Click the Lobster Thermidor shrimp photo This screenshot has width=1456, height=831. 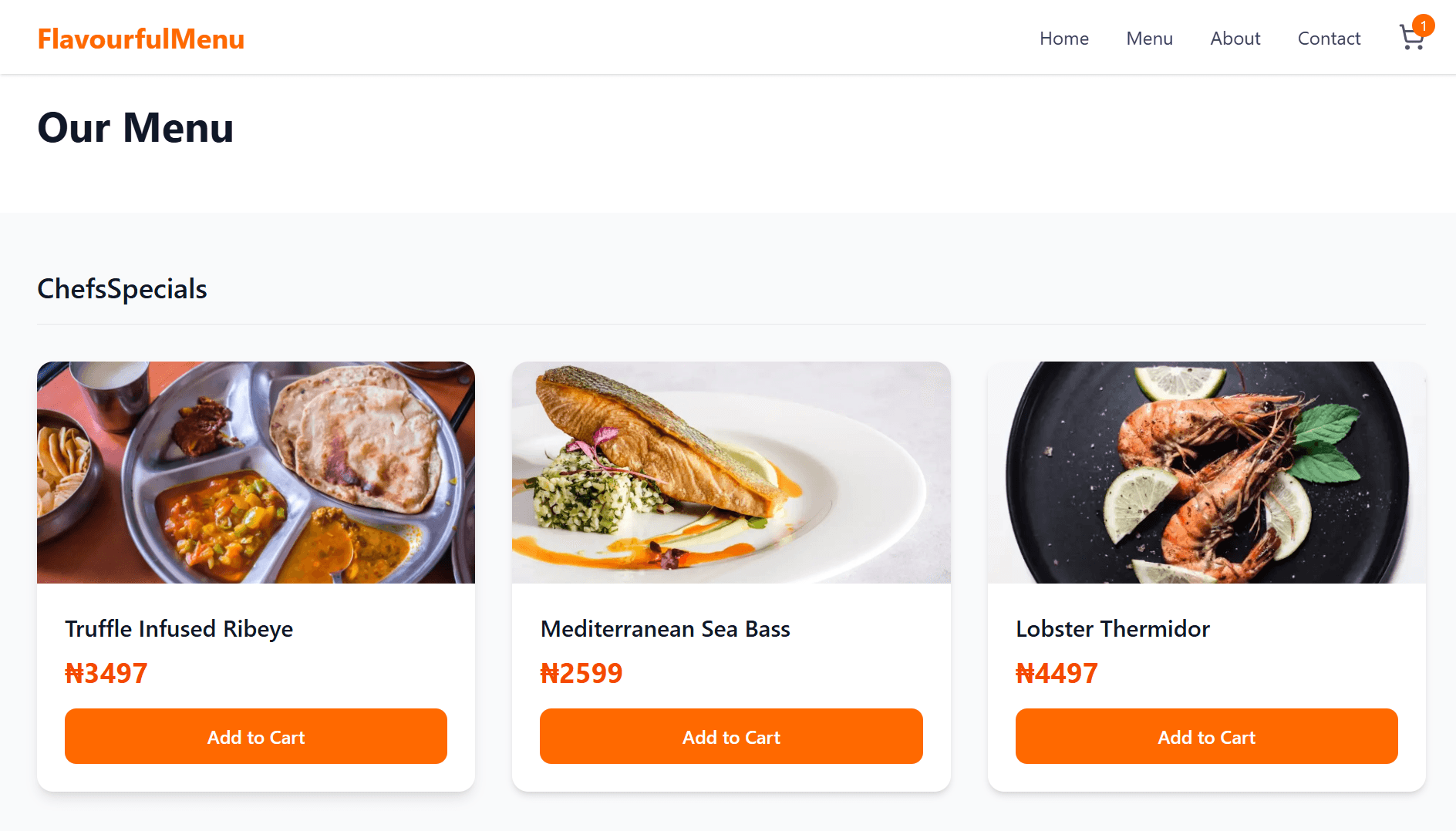1206,473
